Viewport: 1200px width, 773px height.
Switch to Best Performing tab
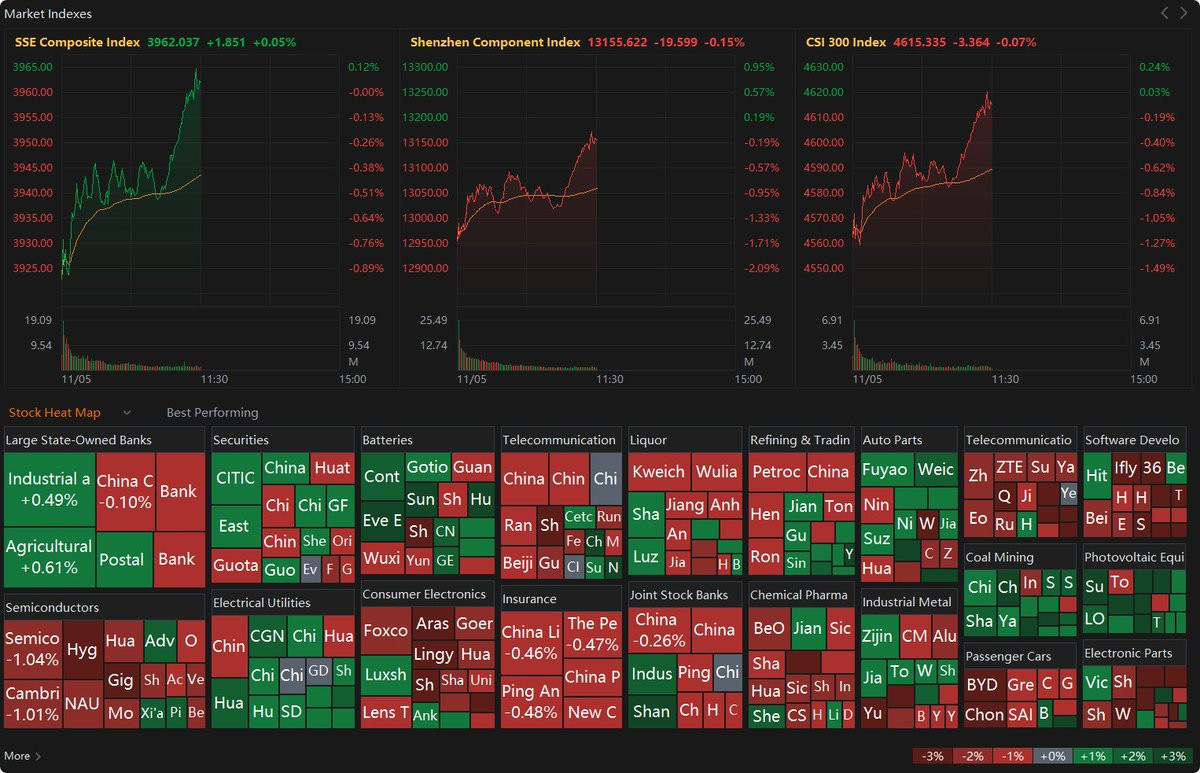click(x=212, y=412)
